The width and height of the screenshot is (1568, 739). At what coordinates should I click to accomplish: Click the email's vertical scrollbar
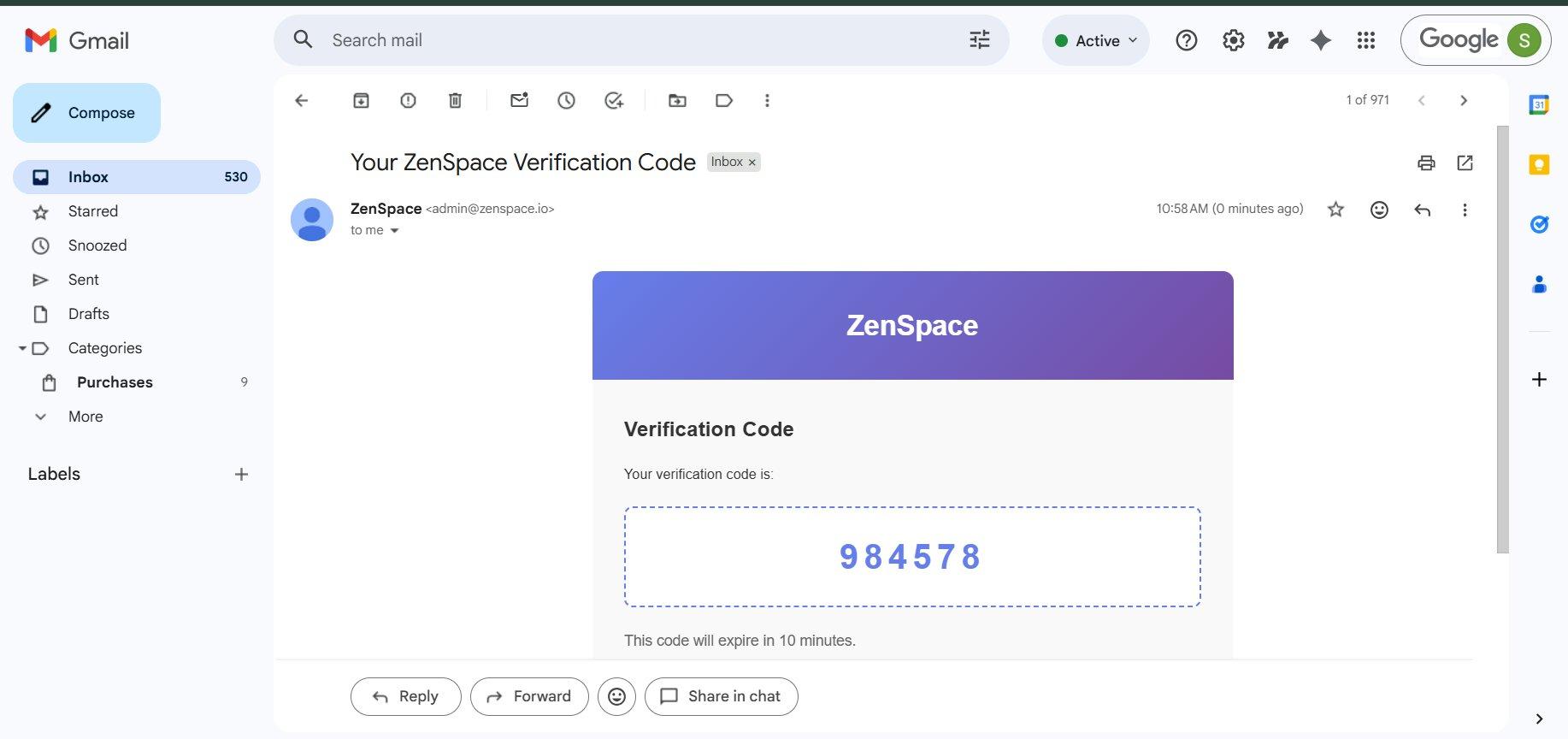[1502, 339]
